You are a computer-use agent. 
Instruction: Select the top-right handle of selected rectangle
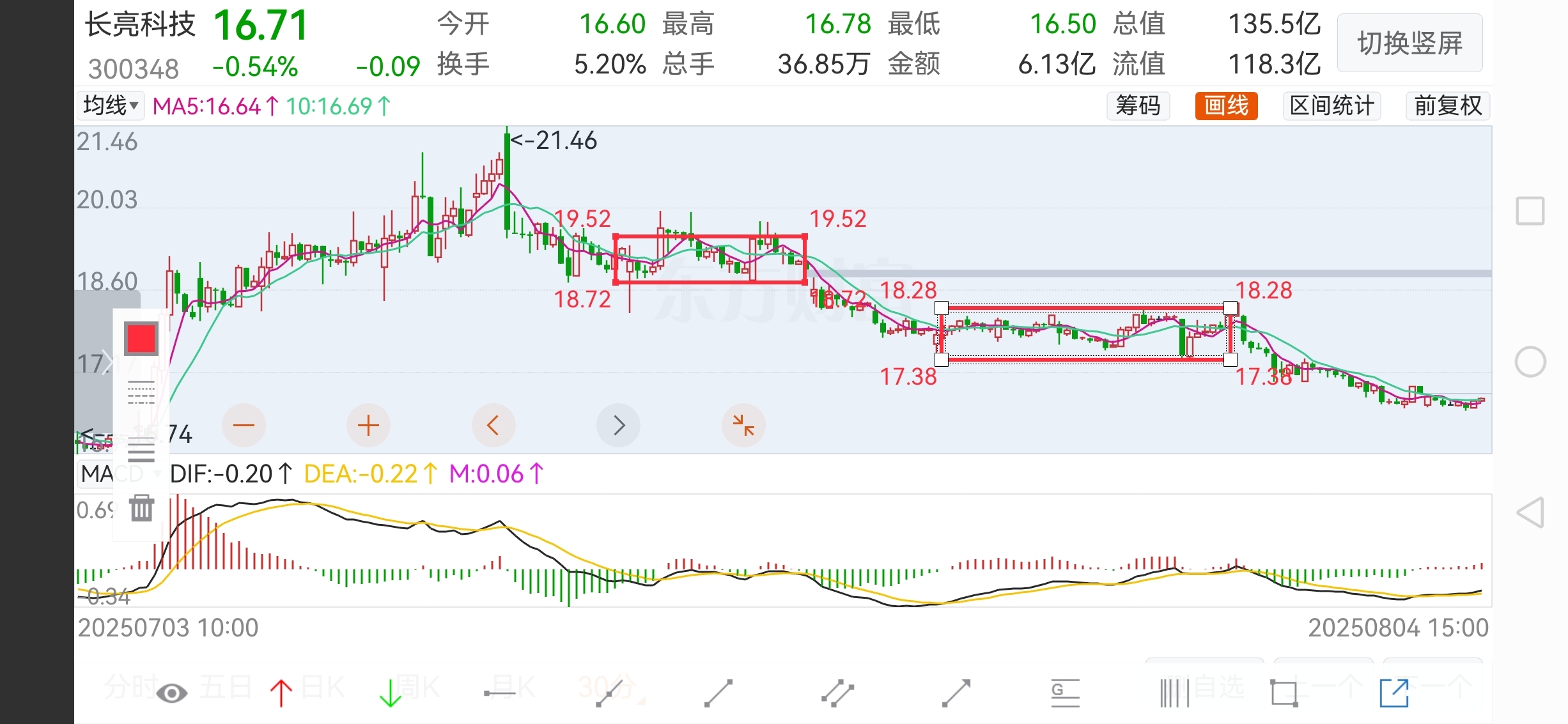(1230, 308)
